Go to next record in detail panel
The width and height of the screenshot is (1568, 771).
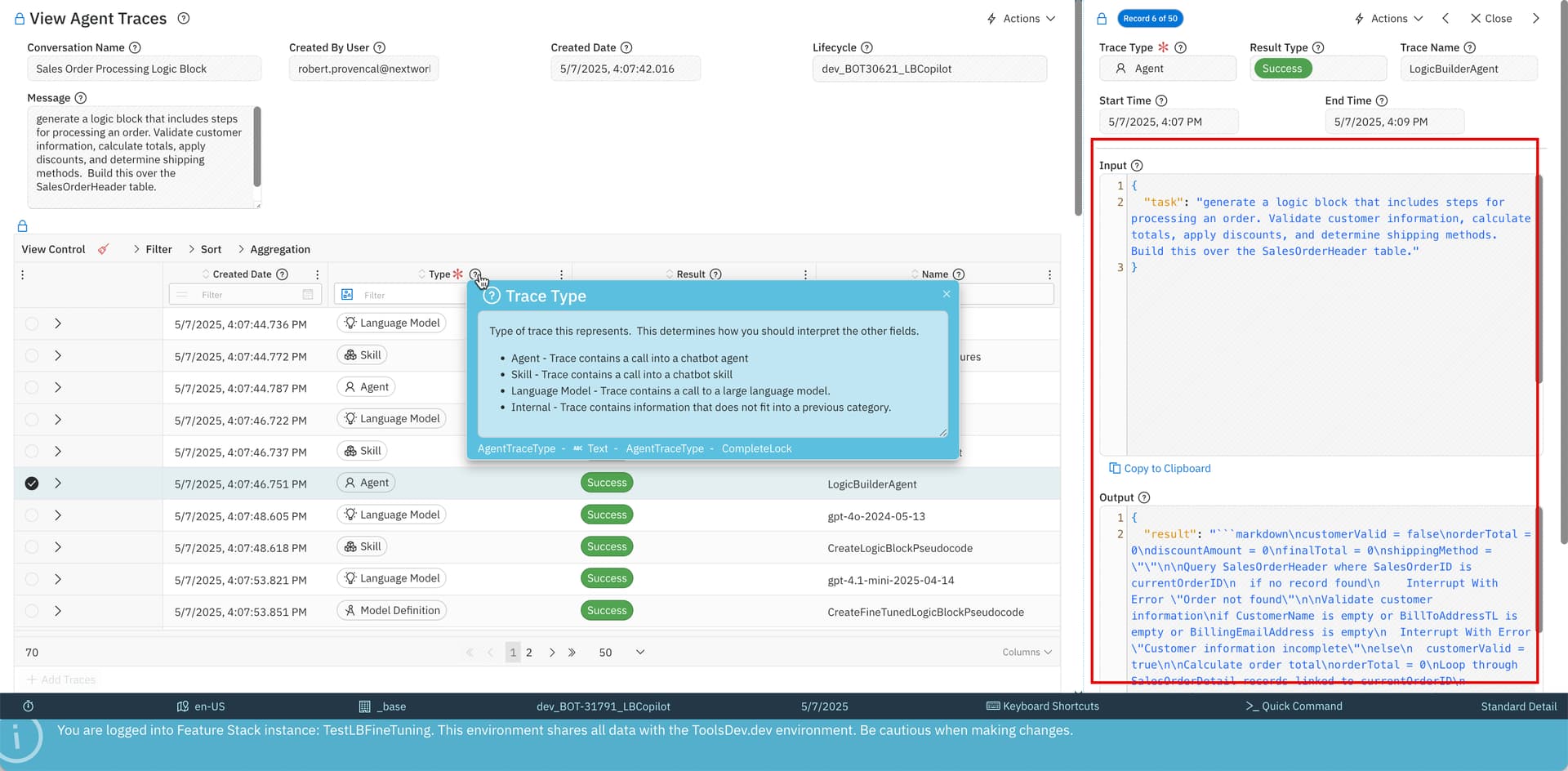pos(1535,18)
